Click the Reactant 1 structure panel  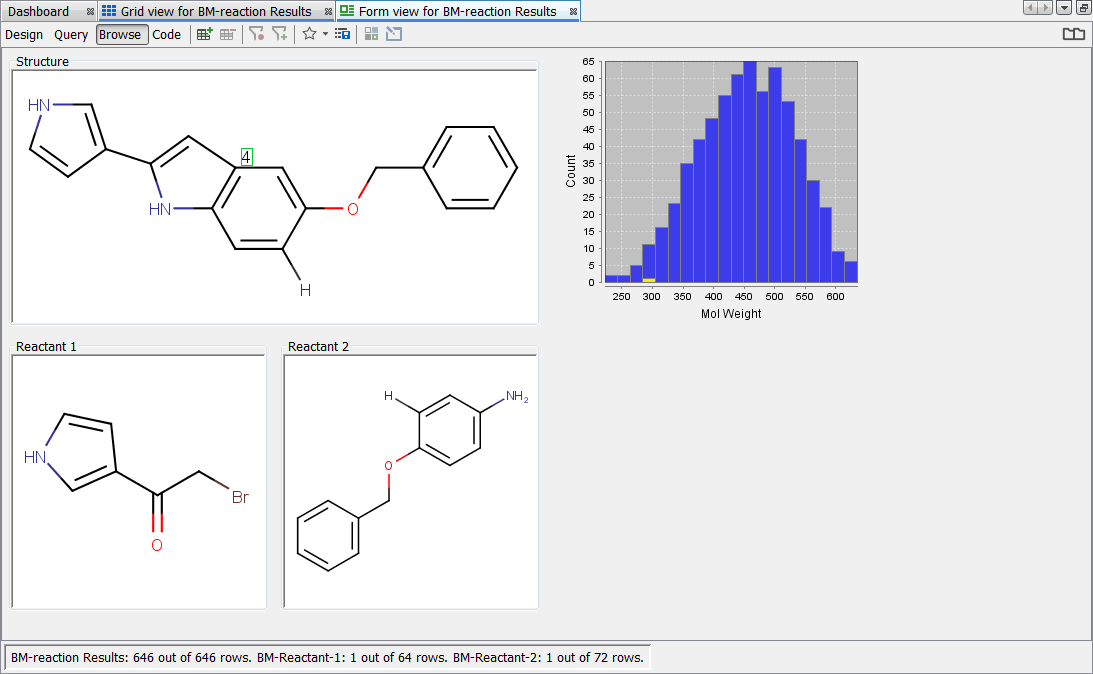tap(139, 481)
